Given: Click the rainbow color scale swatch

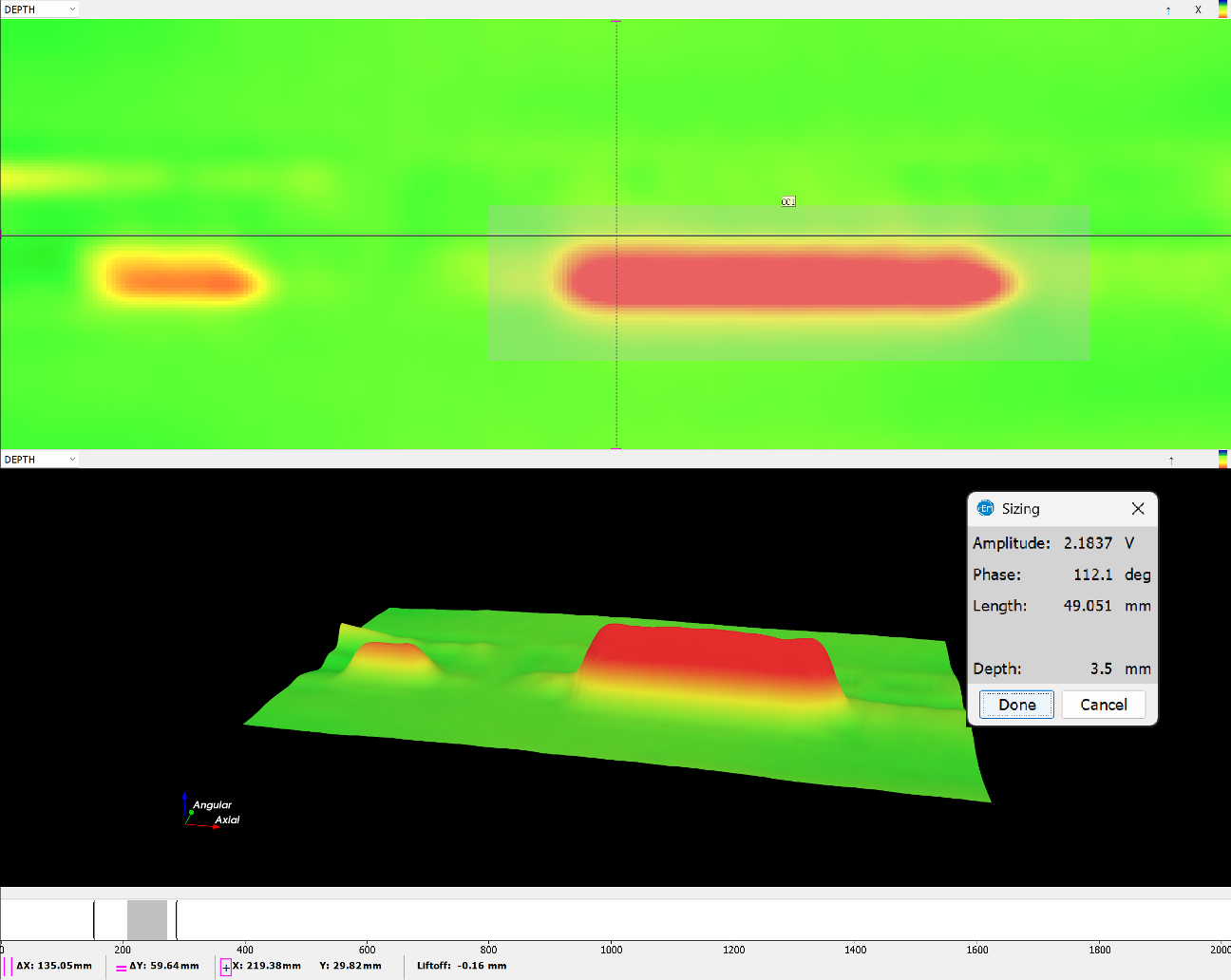Looking at the screenshot, I should click(x=1224, y=9).
